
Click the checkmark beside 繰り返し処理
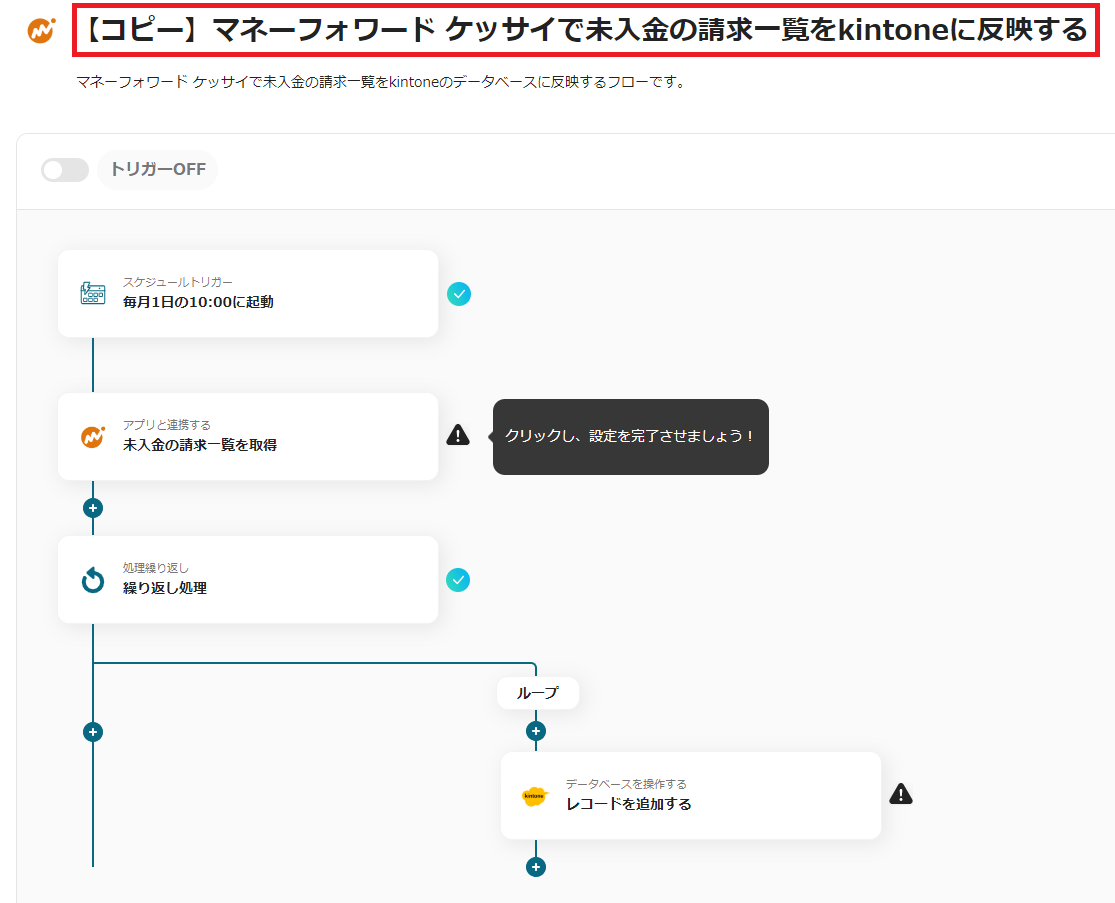458,580
